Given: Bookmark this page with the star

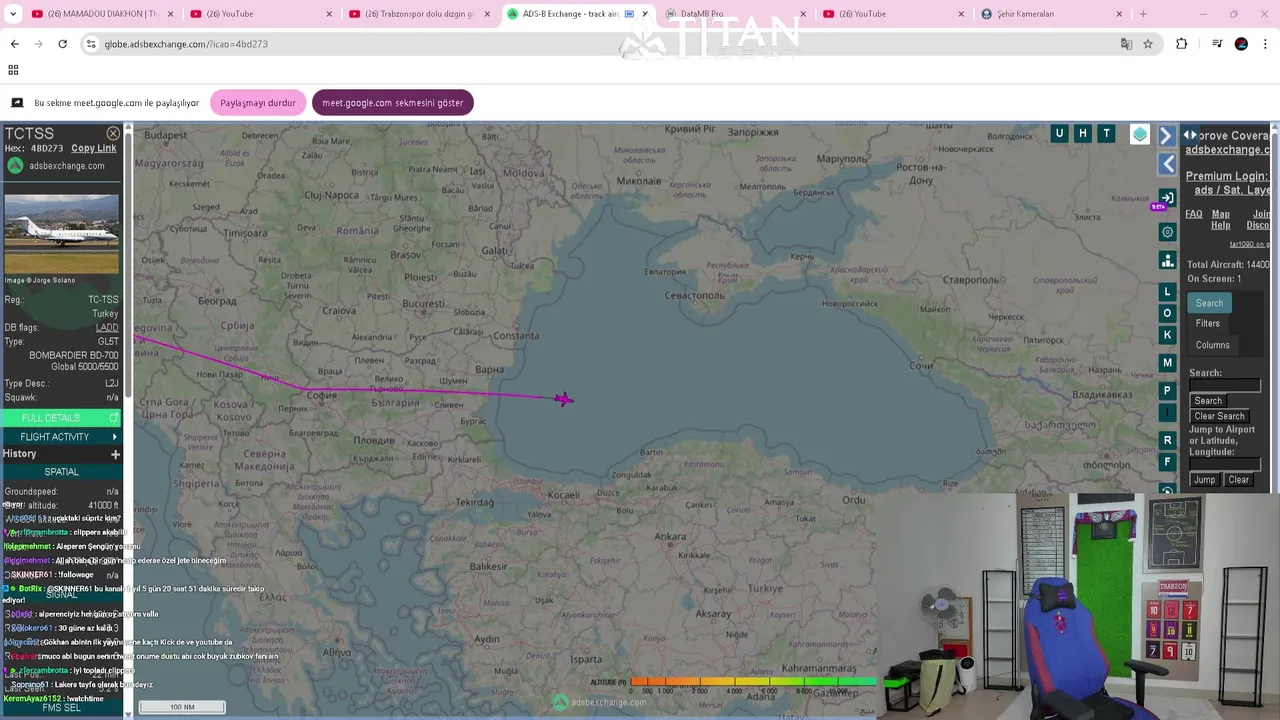Looking at the screenshot, I should click(x=1148, y=44).
